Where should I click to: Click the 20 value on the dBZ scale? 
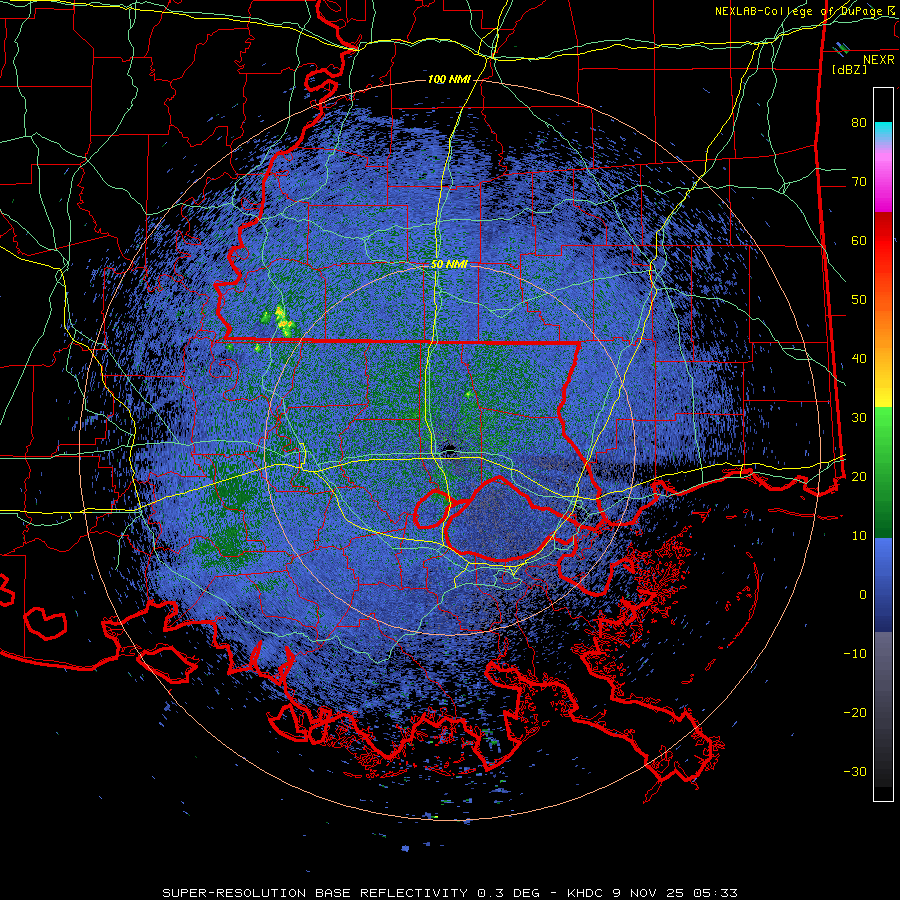859,476
